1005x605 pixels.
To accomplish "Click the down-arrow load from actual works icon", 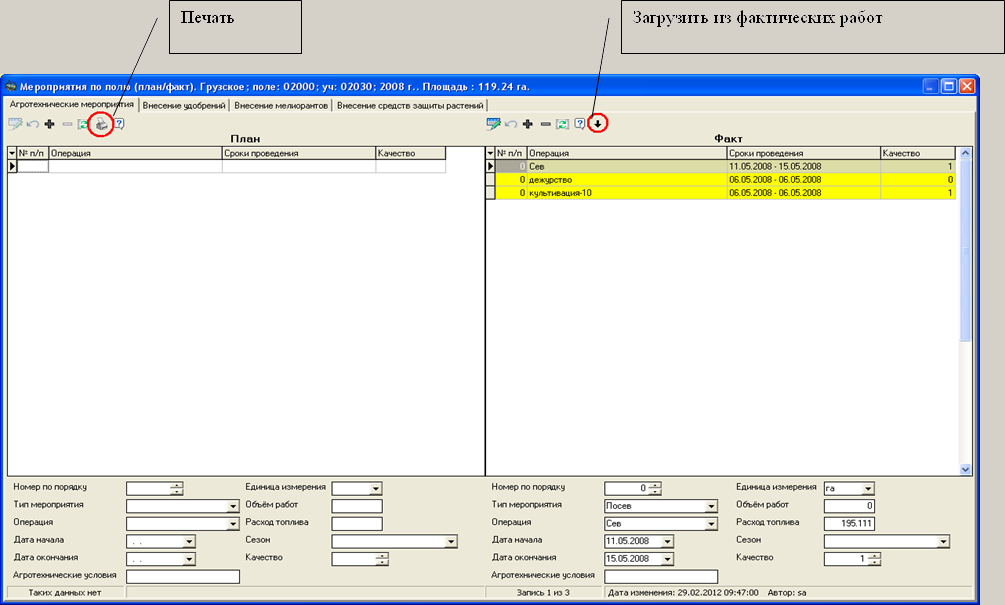I will (x=597, y=124).
